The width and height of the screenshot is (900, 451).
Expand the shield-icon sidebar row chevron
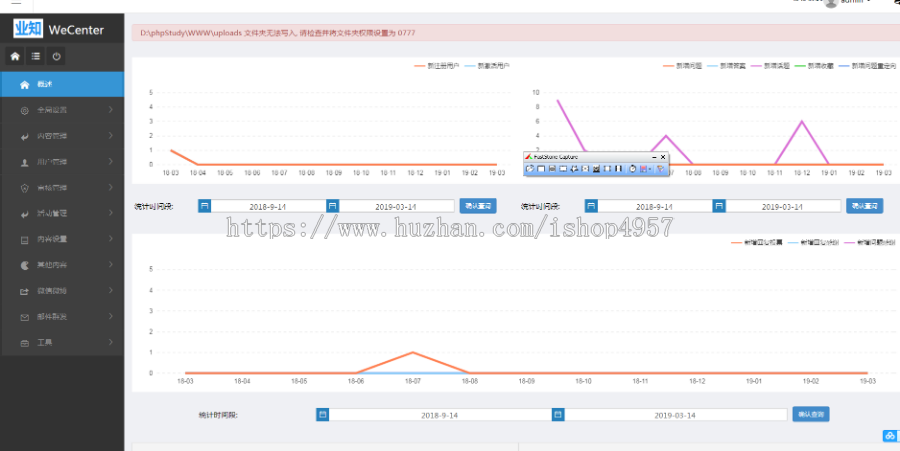point(110,187)
